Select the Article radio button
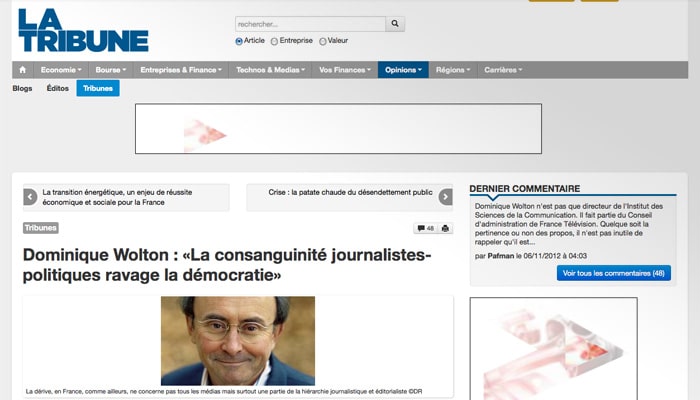This screenshot has width=700, height=400. tap(239, 41)
